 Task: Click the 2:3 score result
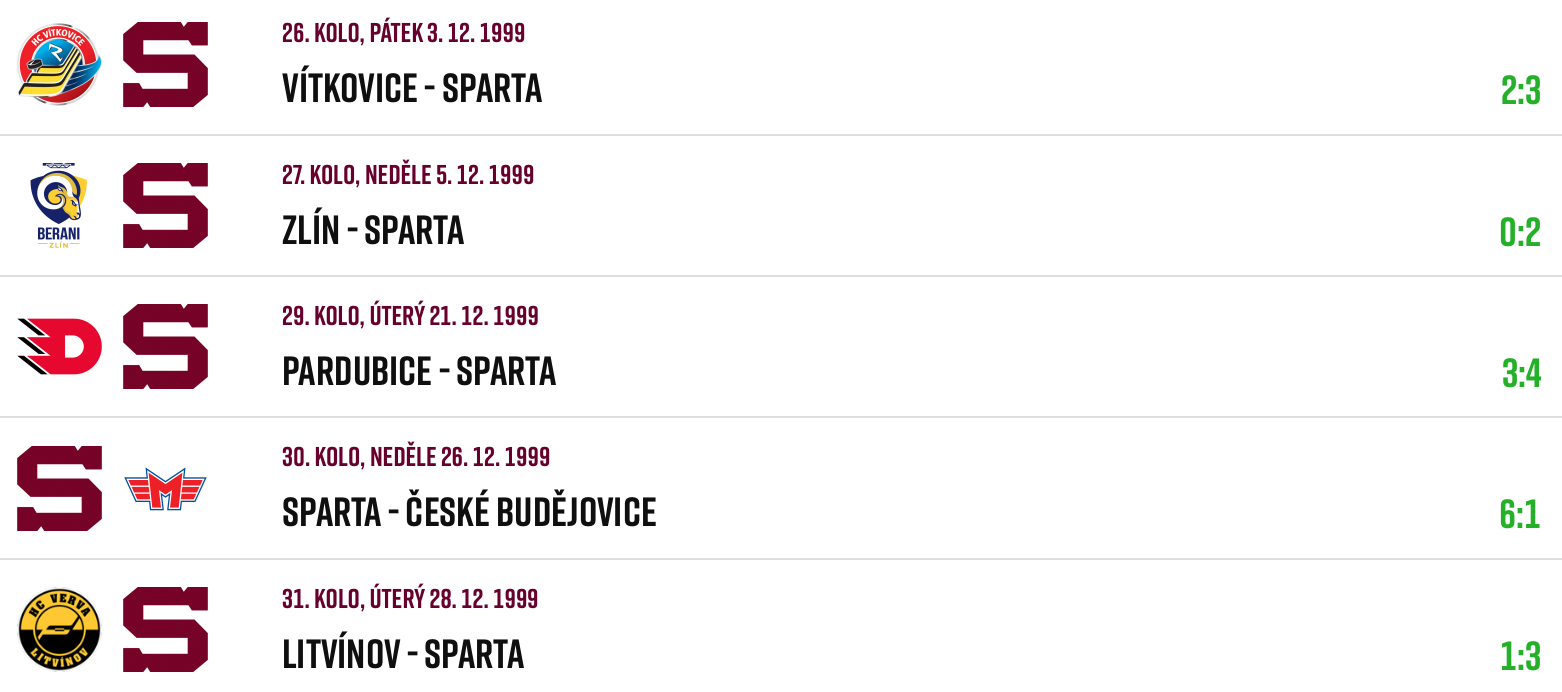1520,91
